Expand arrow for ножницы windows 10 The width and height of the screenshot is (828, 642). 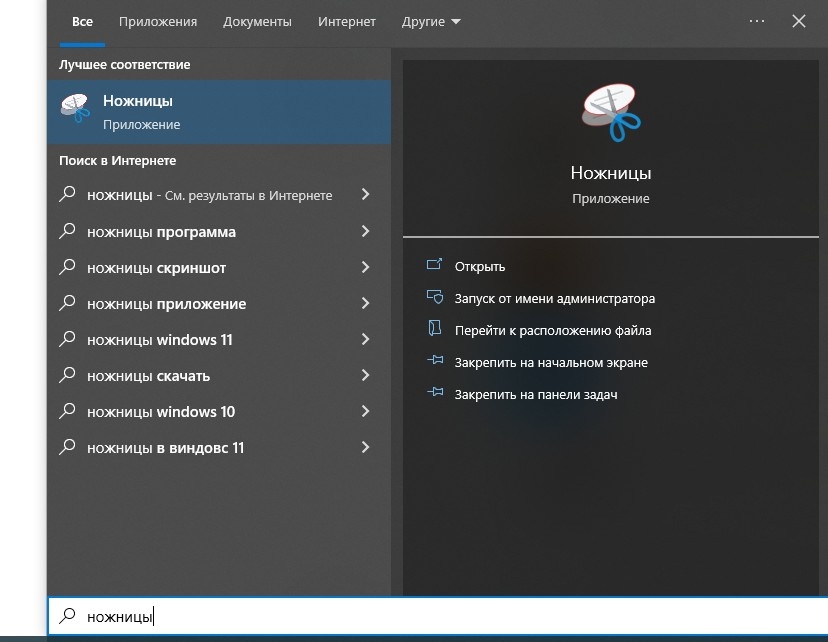point(365,411)
